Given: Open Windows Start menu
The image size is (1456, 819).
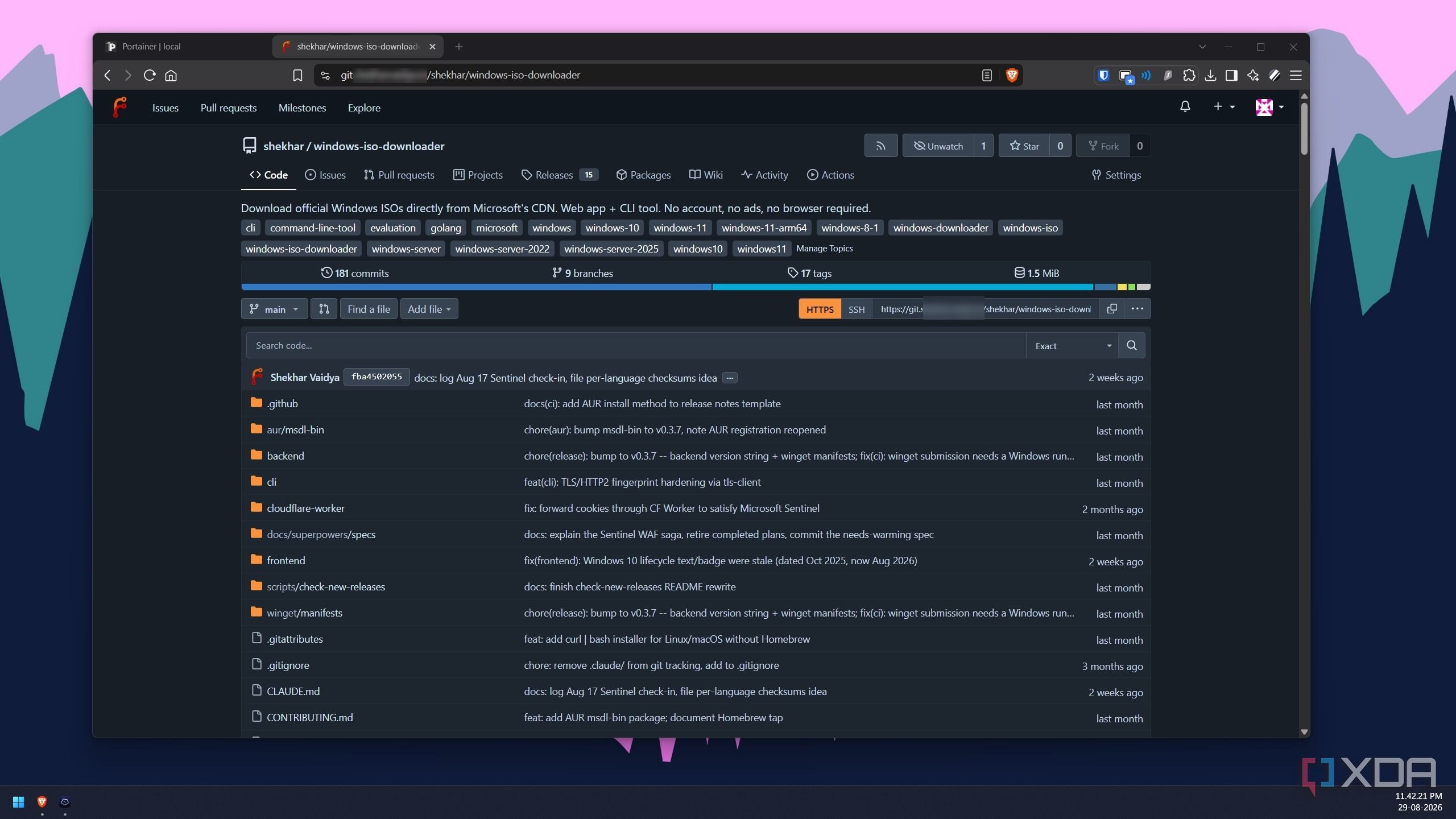Looking at the screenshot, I should pyautogui.click(x=18, y=801).
